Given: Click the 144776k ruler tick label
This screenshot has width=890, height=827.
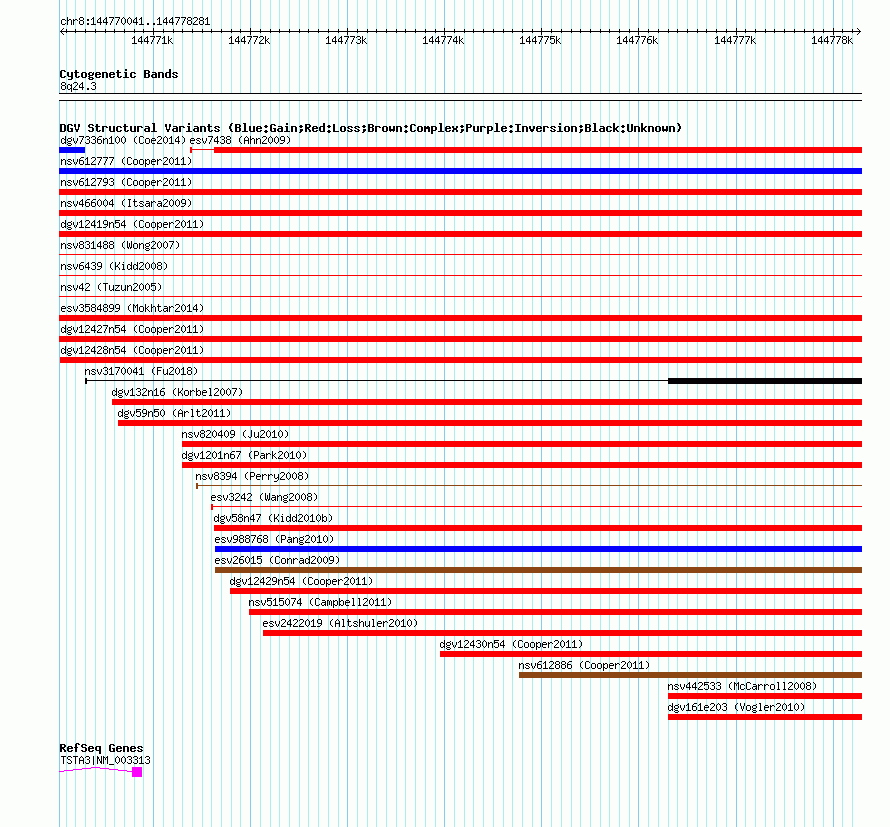Looking at the screenshot, I should [637, 40].
